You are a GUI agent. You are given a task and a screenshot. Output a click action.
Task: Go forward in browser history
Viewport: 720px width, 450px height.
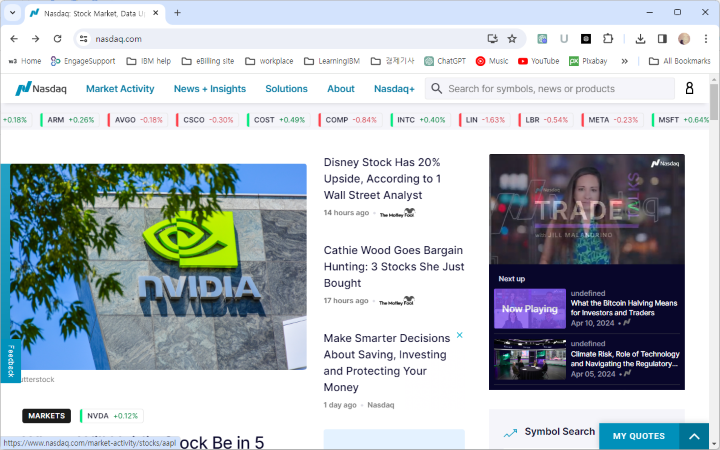(x=35, y=39)
